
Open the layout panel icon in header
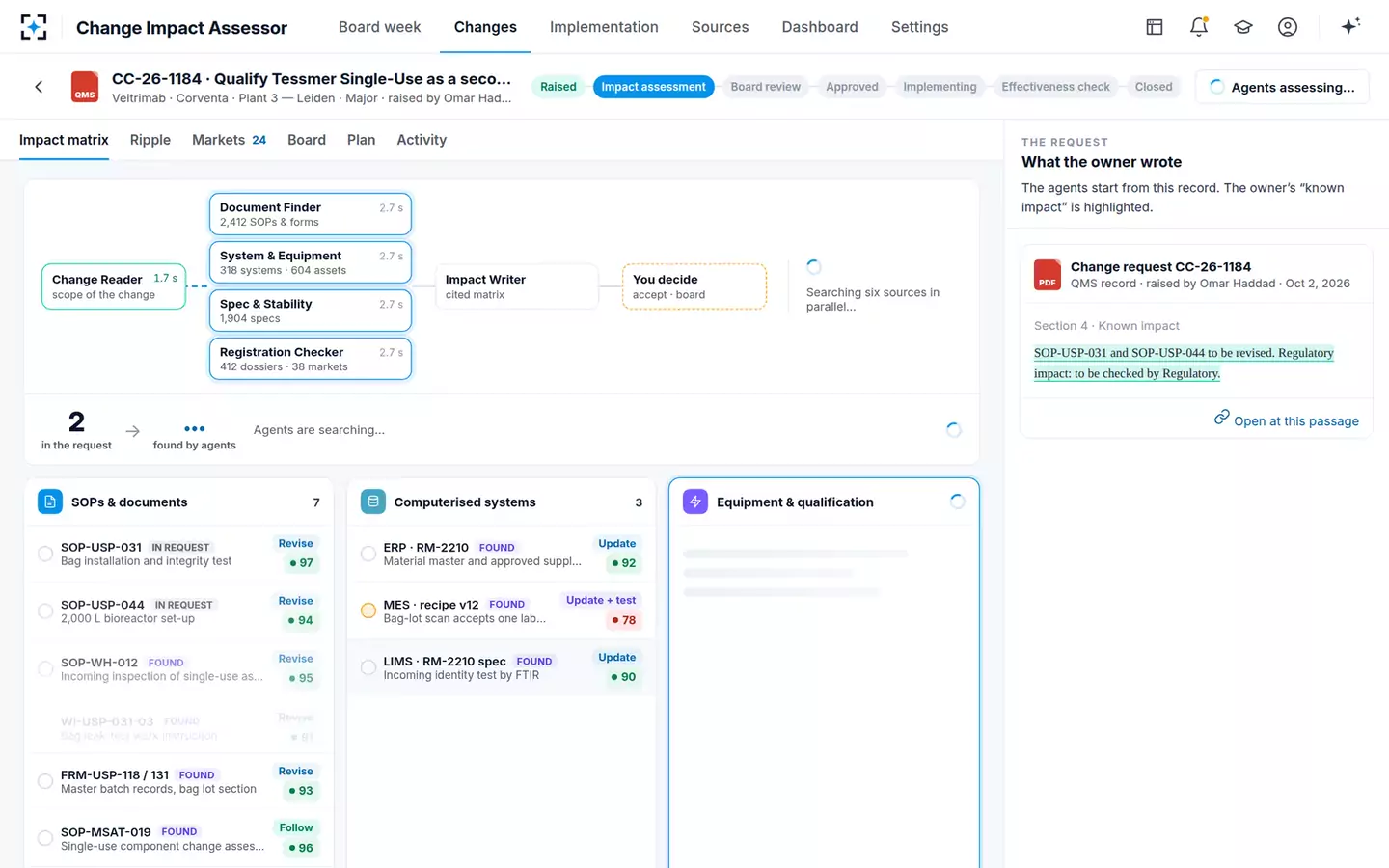click(x=1155, y=27)
